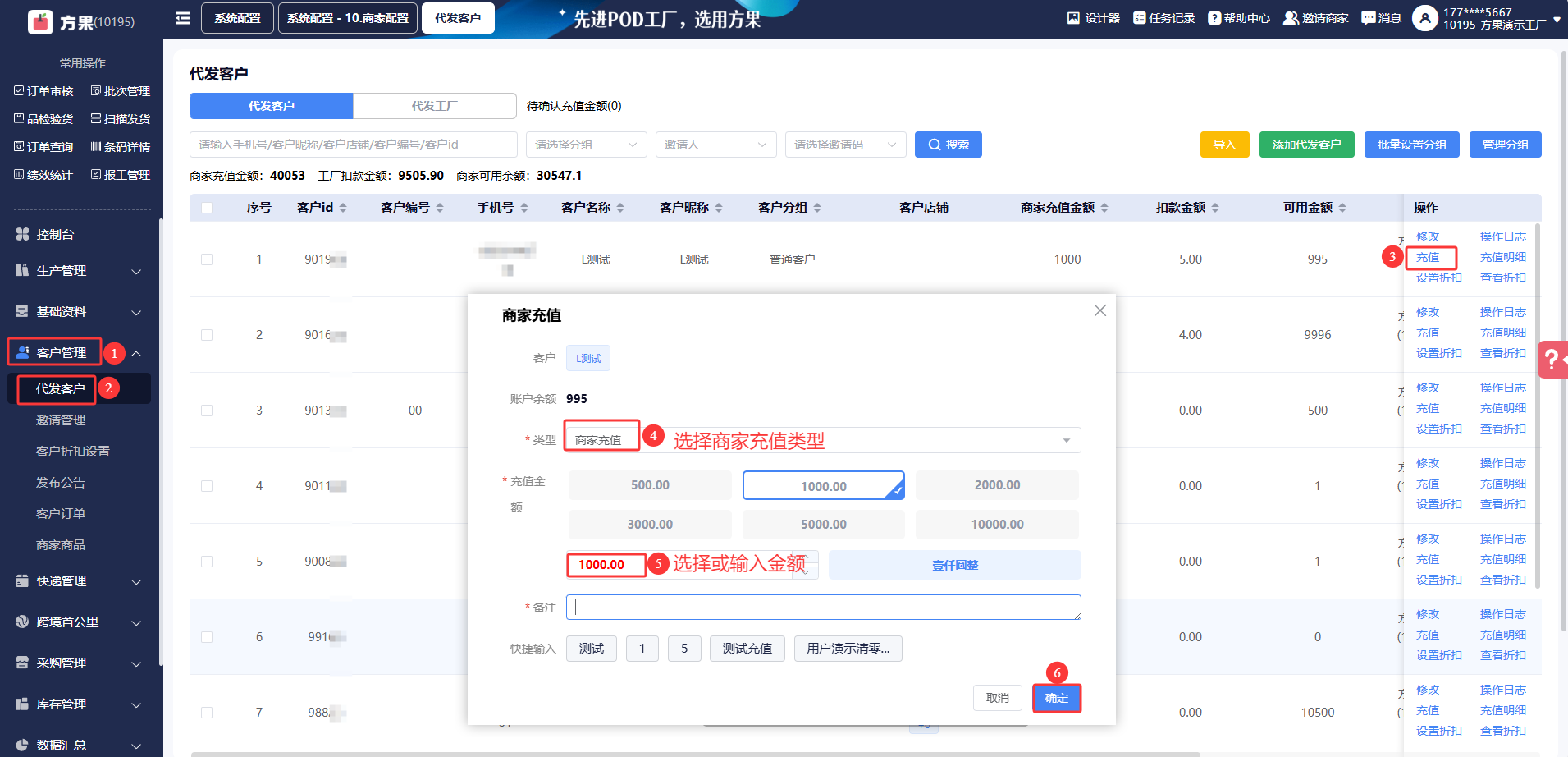Switch to the 代发工厂 tab
The height and width of the screenshot is (757, 1568).
[x=435, y=106]
